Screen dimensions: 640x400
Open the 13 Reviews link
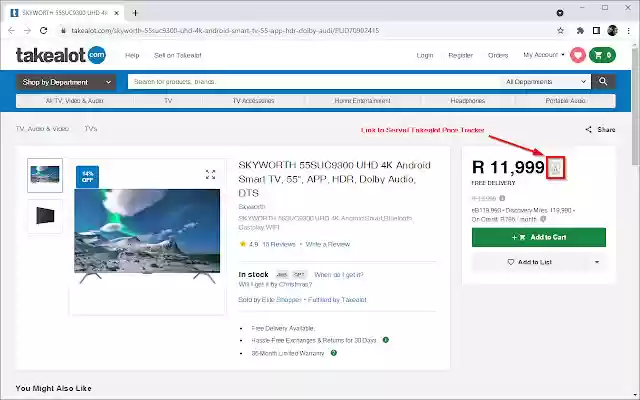(x=279, y=244)
